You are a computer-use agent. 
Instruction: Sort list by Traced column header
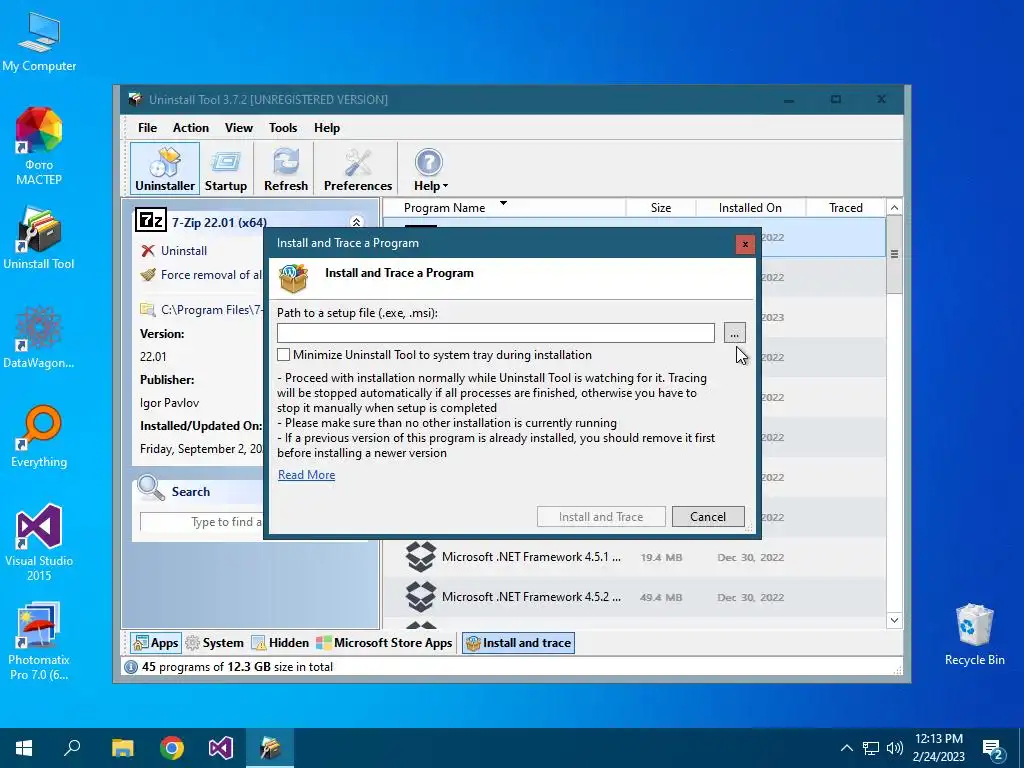coord(846,208)
